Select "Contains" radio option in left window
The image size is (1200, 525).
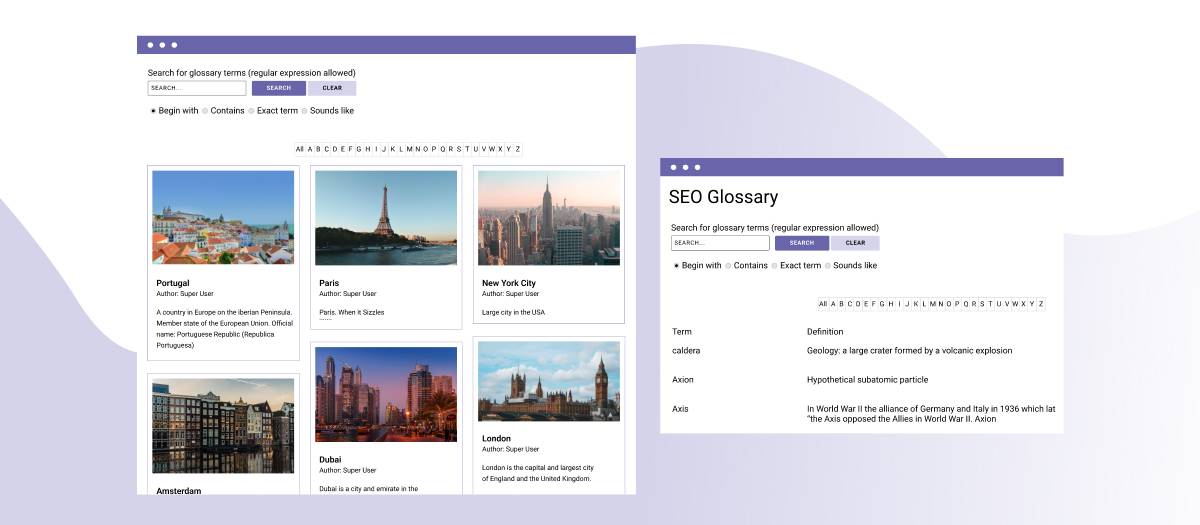click(205, 111)
